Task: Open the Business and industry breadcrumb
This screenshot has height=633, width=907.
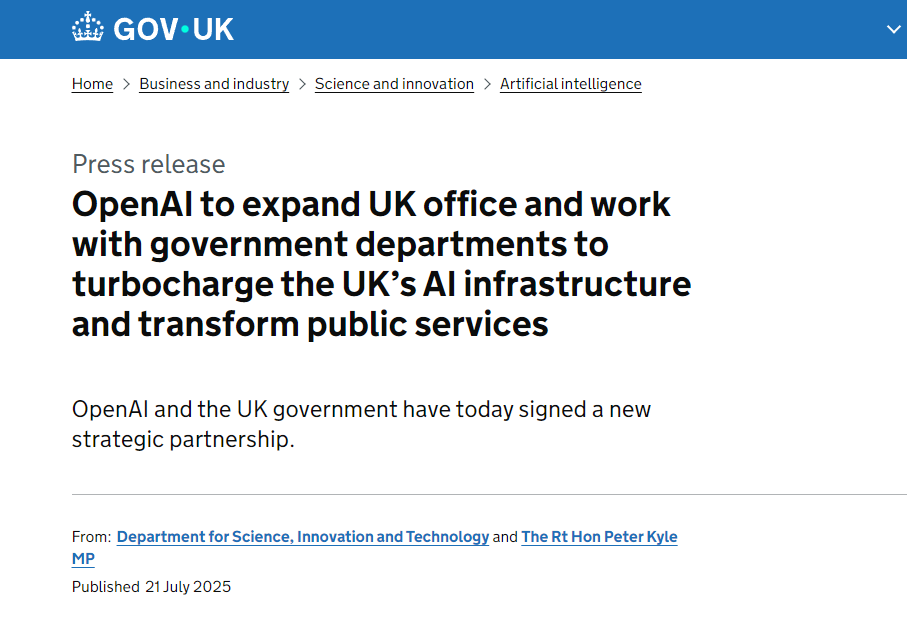Action: pyautogui.click(x=214, y=84)
